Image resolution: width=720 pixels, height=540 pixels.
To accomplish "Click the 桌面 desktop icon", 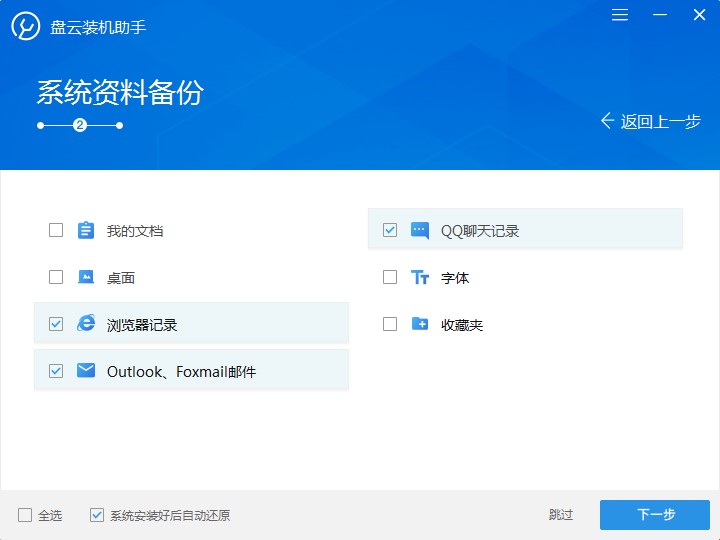I will (x=86, y=277).
